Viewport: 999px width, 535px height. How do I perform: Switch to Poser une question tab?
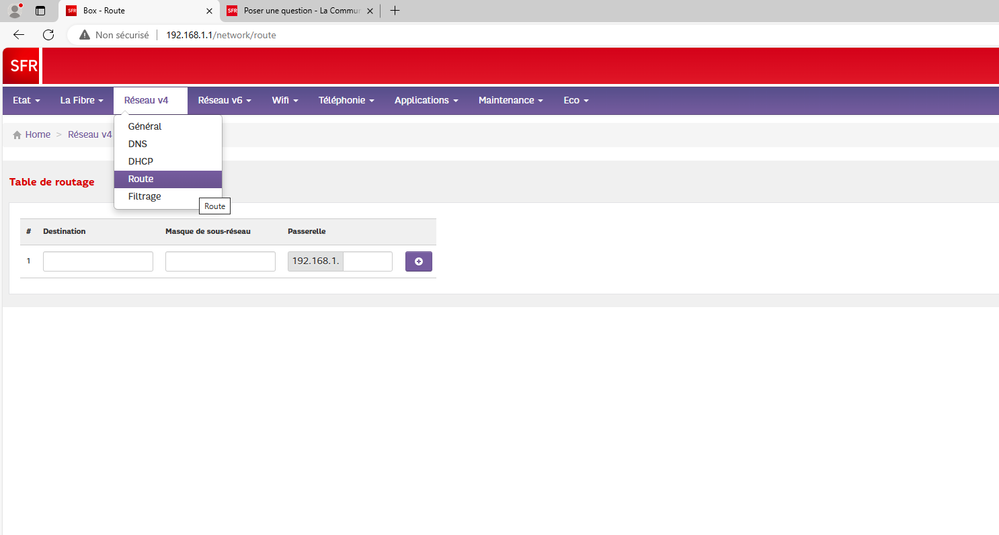[300, 11]
